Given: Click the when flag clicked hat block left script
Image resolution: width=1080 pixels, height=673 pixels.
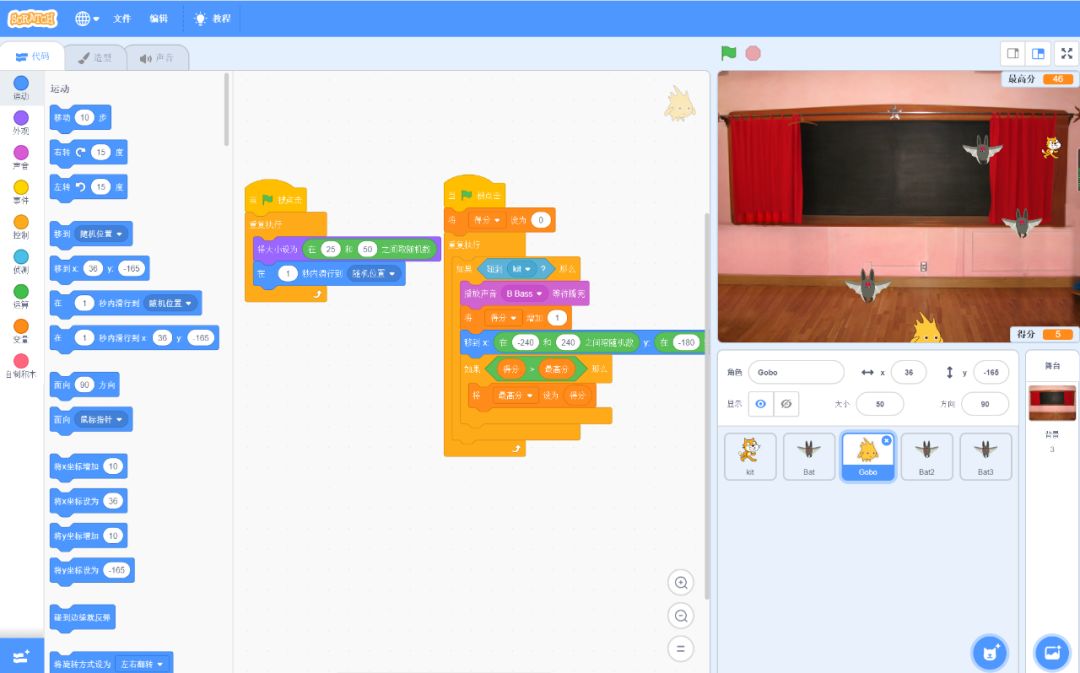Looking at the screenshot, I should click(276, 198).
